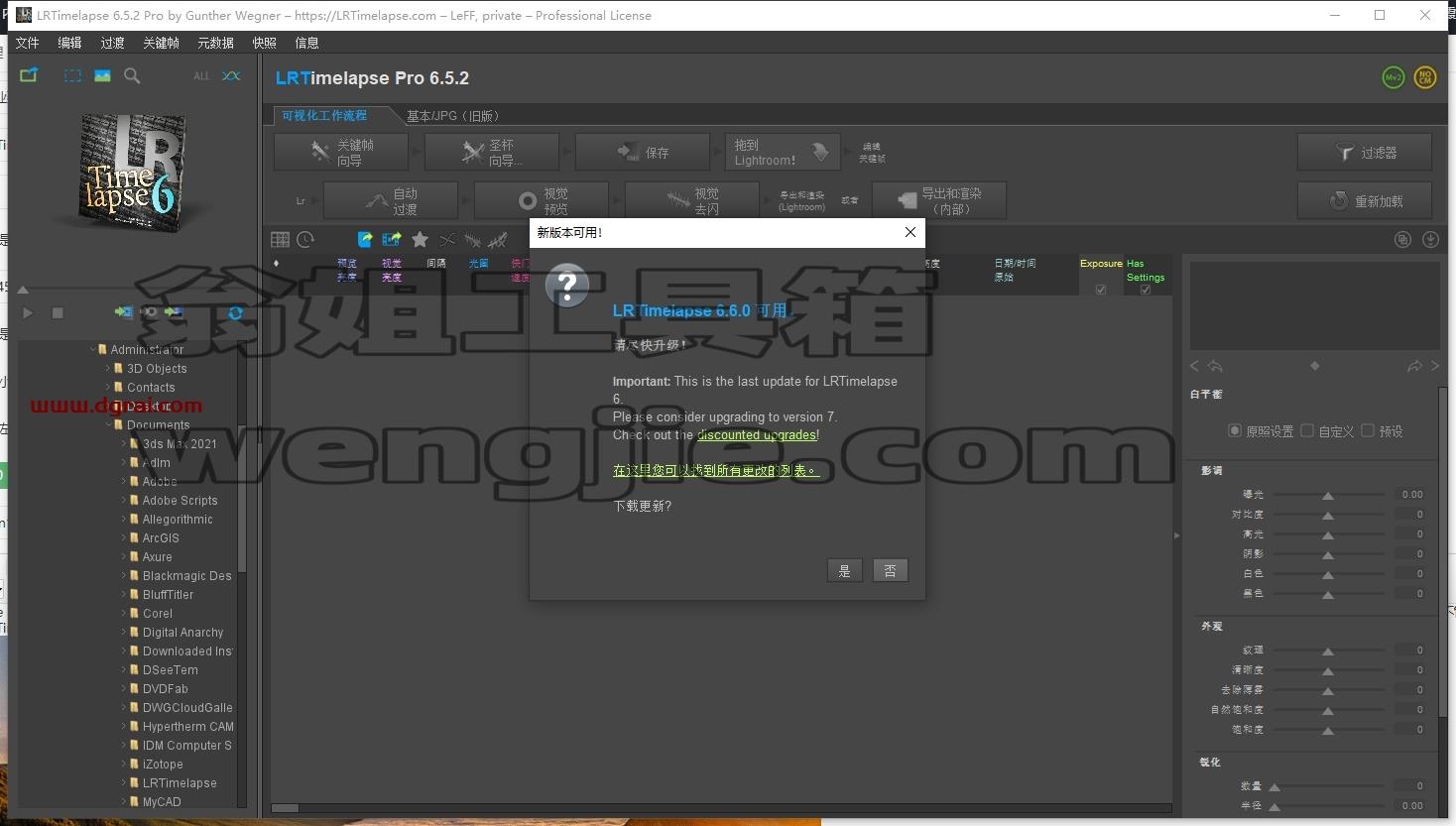Screen dimensions: 1456x826
Task: Click the 过滤器 button
Action: [x=1365, y=153]
